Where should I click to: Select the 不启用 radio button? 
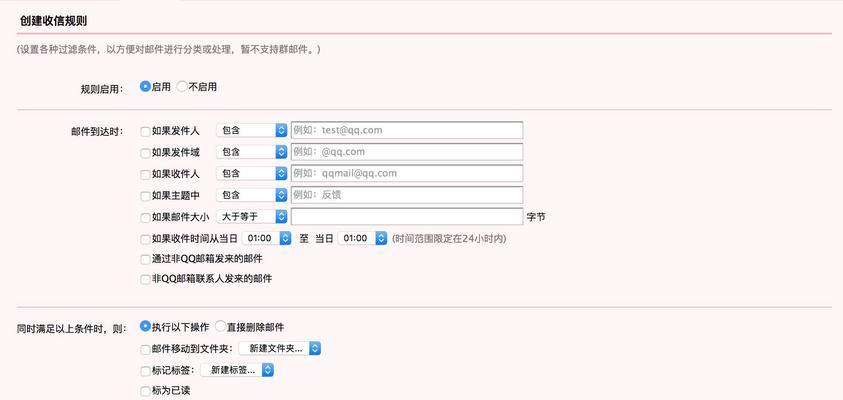coord(182,87)
